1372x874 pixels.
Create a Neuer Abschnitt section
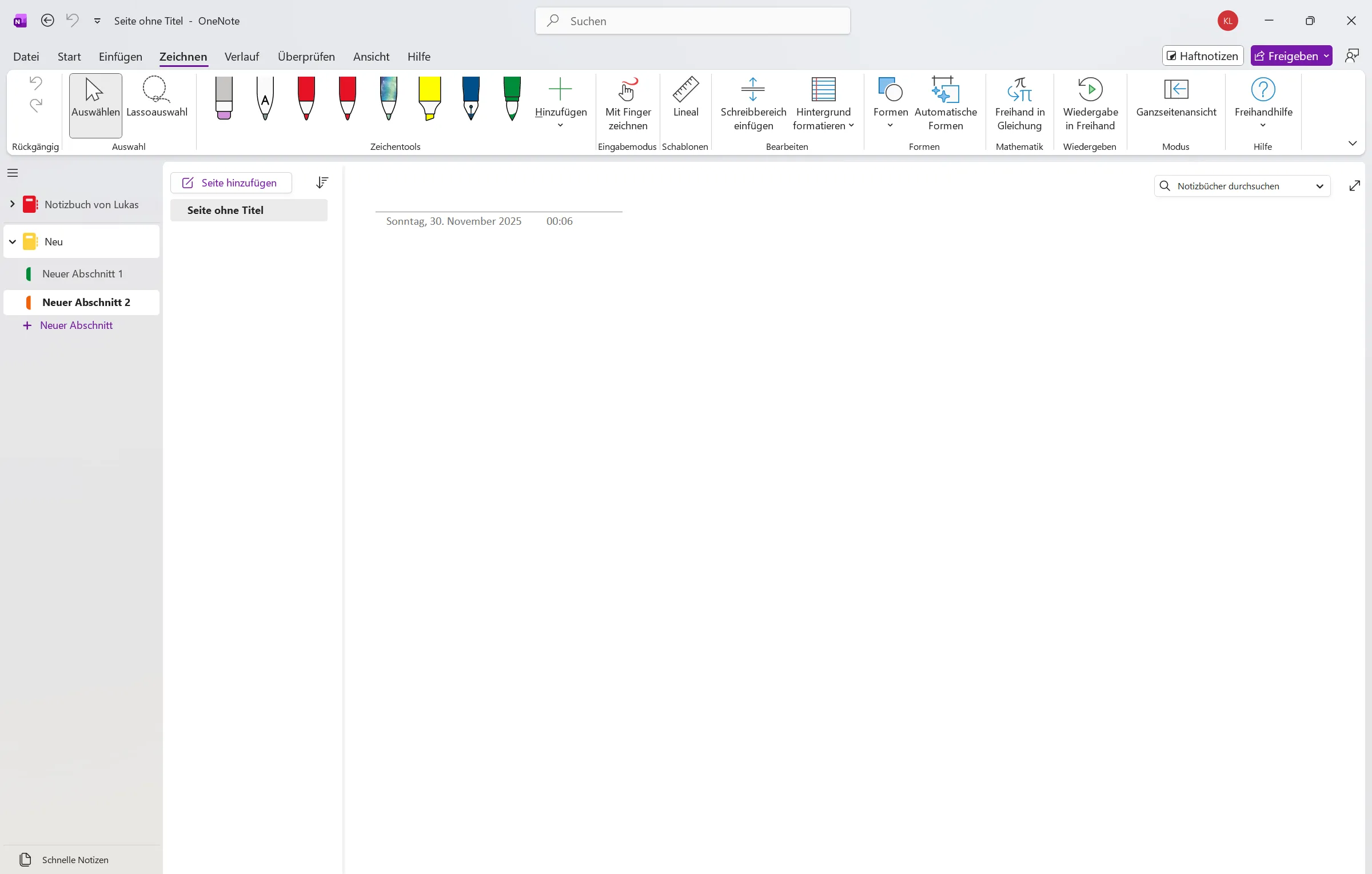point(75,325)
